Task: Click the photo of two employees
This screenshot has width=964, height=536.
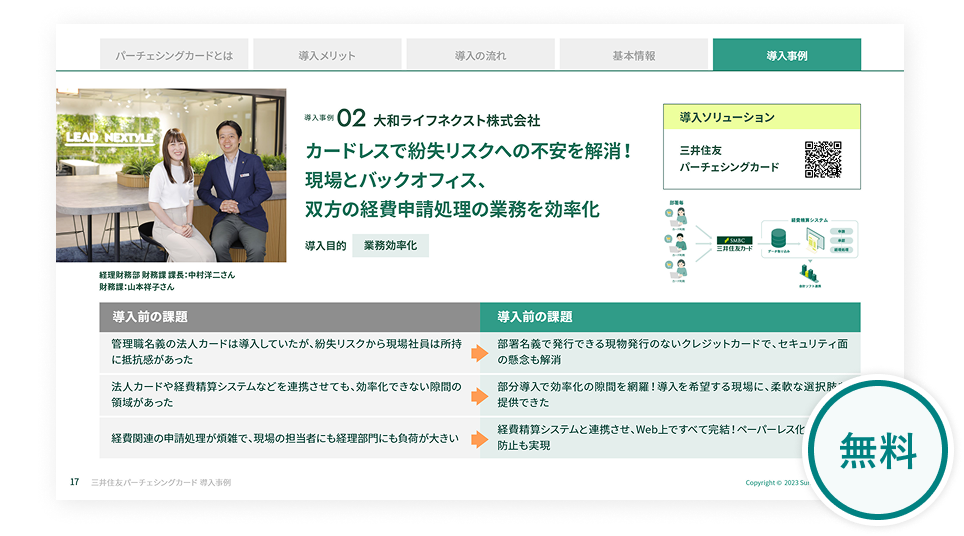Action: coord(171,176)
